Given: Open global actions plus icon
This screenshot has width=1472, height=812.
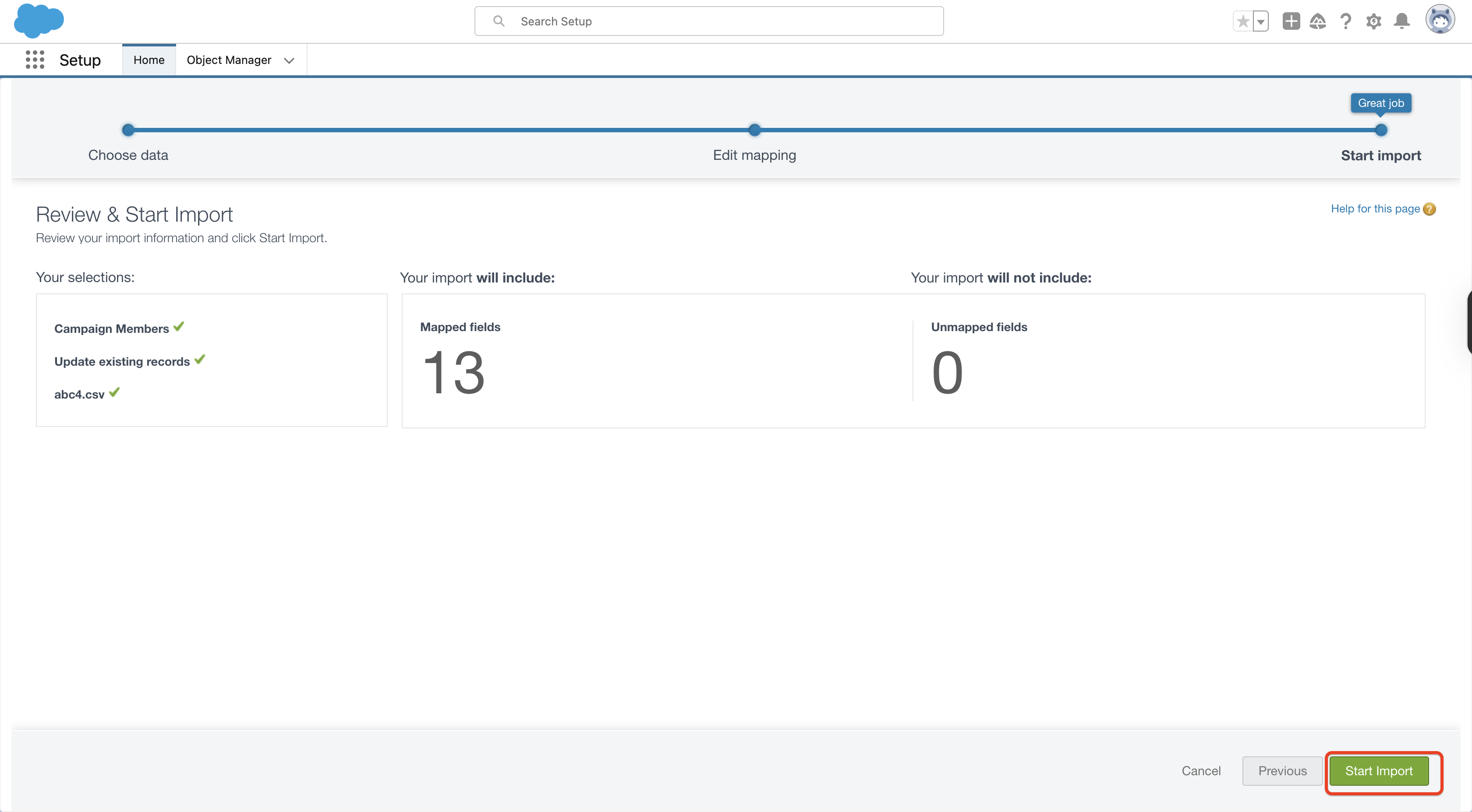Looking at the screenshot, I should [1291, 22].
